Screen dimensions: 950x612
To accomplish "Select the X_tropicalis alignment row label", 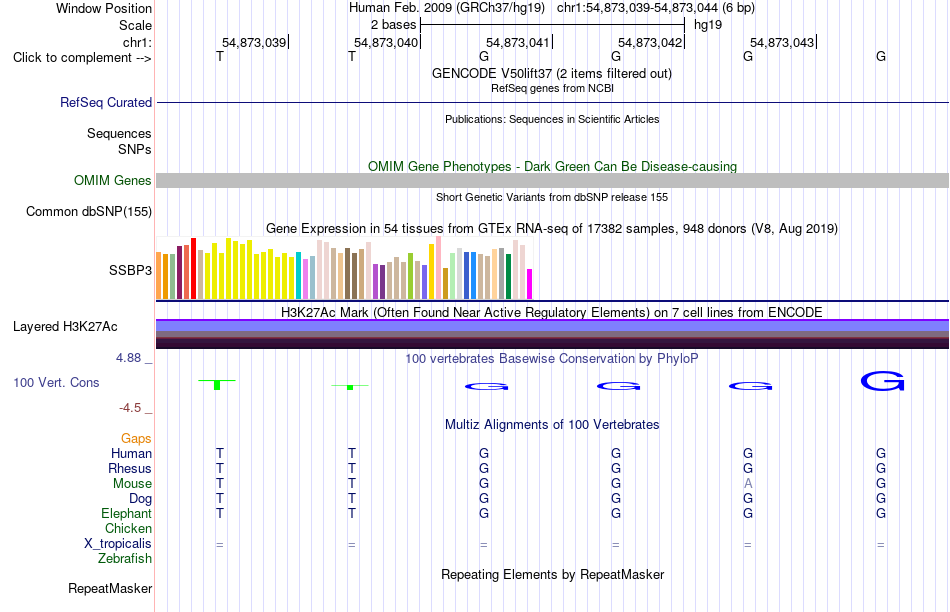I will (118, 544).
